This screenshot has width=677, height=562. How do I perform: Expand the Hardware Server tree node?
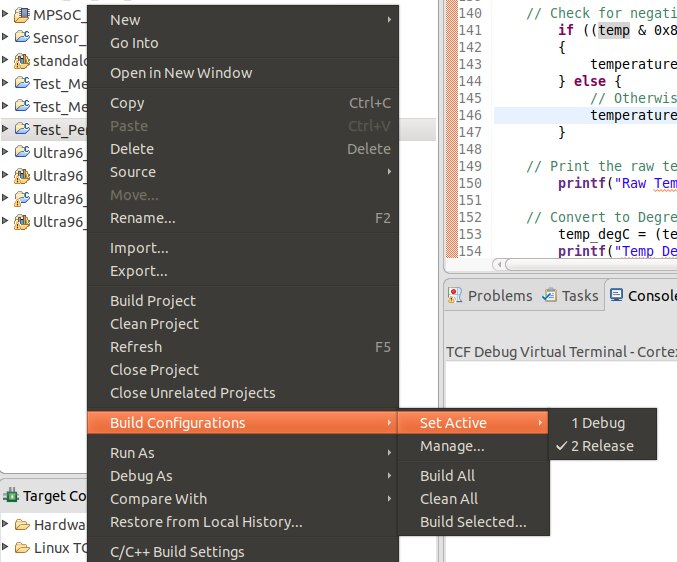click(5, 524)
